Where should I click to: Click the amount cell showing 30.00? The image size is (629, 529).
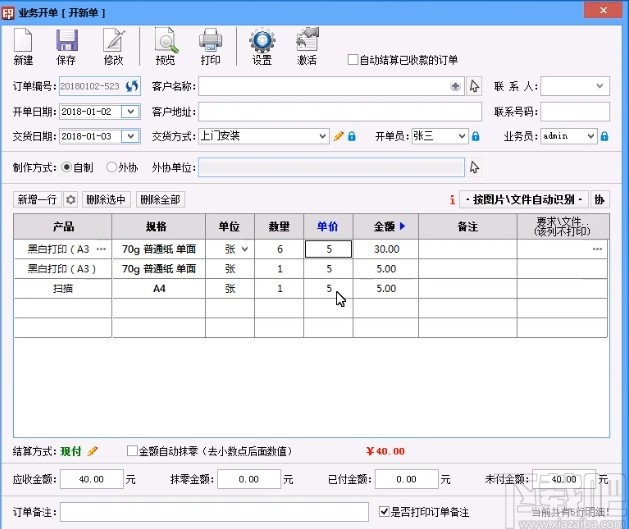[x=386, y=249]
